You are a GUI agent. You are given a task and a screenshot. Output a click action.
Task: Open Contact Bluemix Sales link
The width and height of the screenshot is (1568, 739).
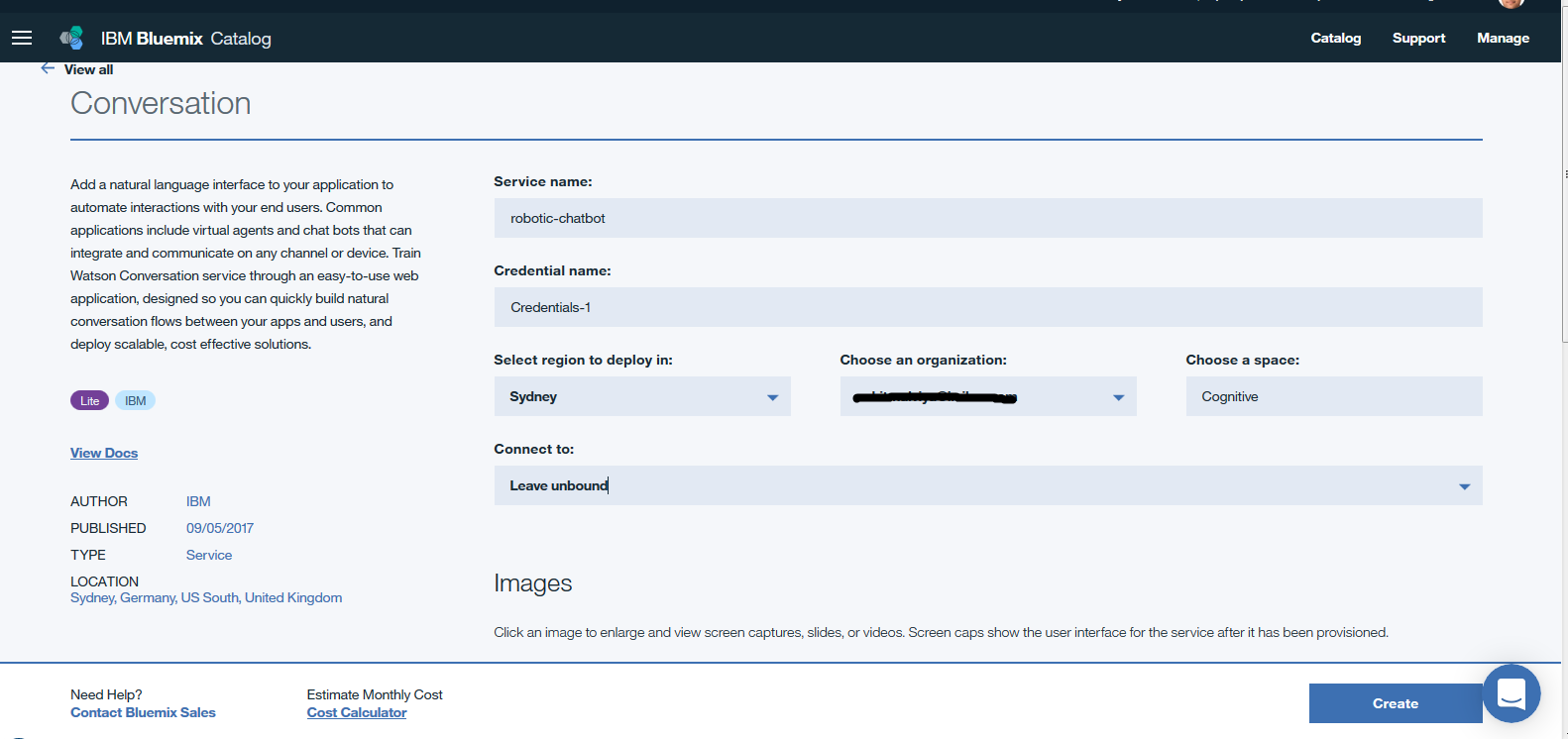(143, 712)
